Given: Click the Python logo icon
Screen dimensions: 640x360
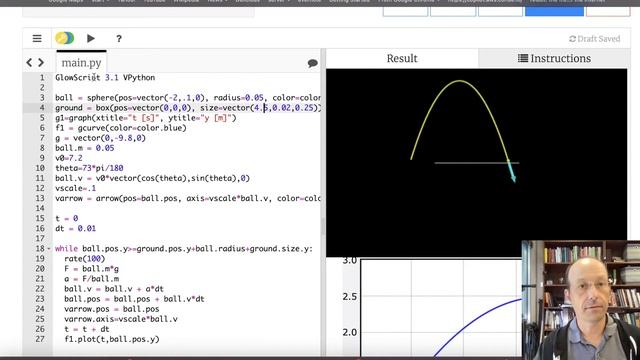Looking at the screenshot, I should (x=64, y=38).
